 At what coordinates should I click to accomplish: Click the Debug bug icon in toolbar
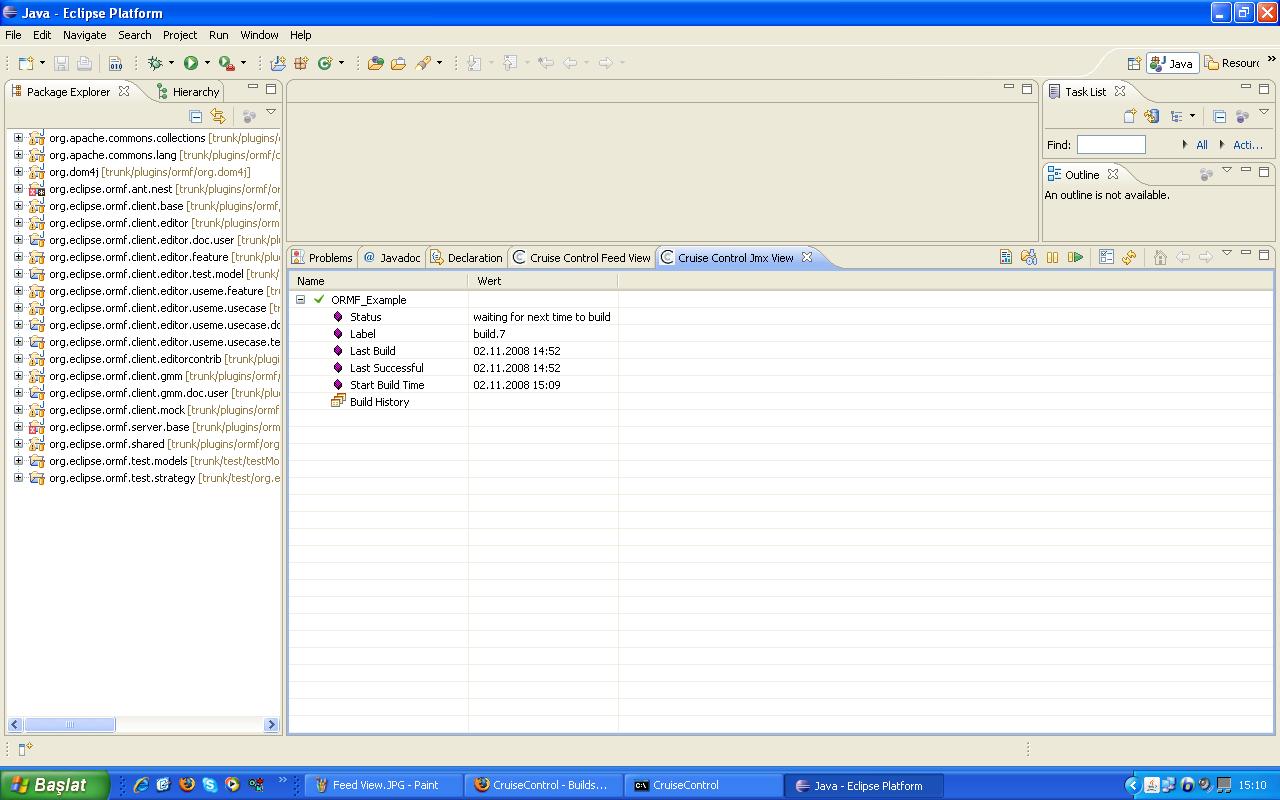(155, 63)
